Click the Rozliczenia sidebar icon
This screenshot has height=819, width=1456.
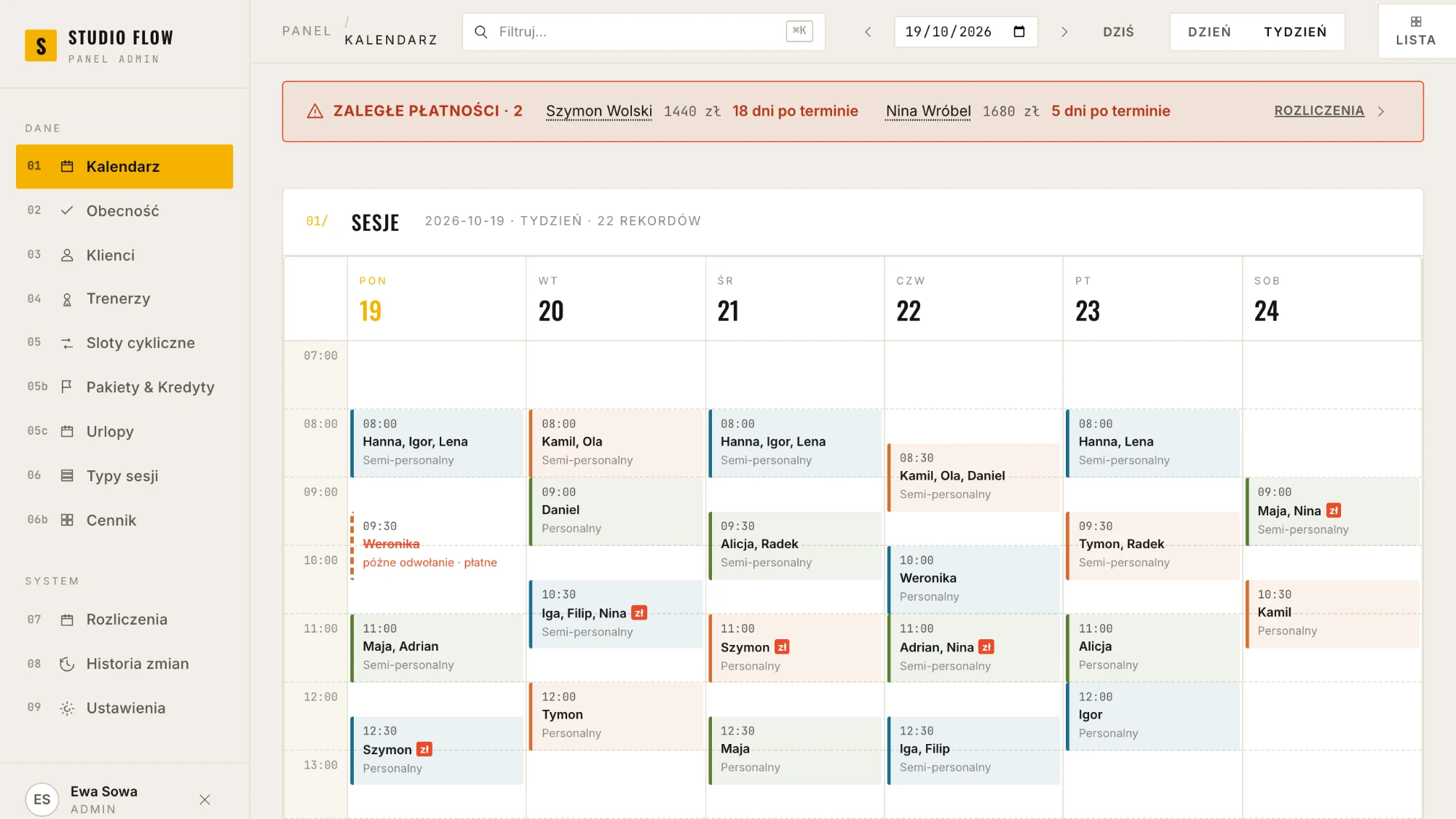coord(67,620)
